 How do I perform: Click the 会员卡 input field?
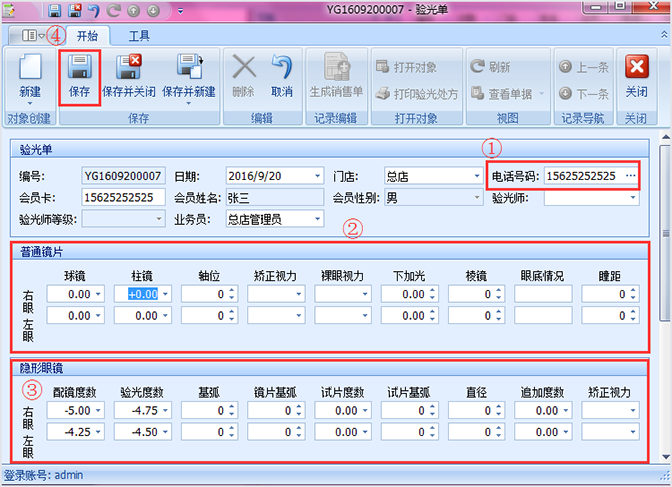click(123, 197)
